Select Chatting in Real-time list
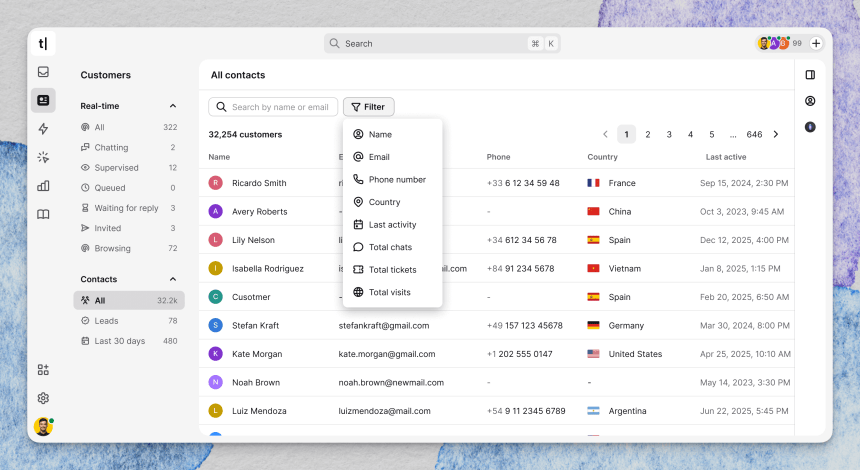860x470 pixels. [129, 148]
